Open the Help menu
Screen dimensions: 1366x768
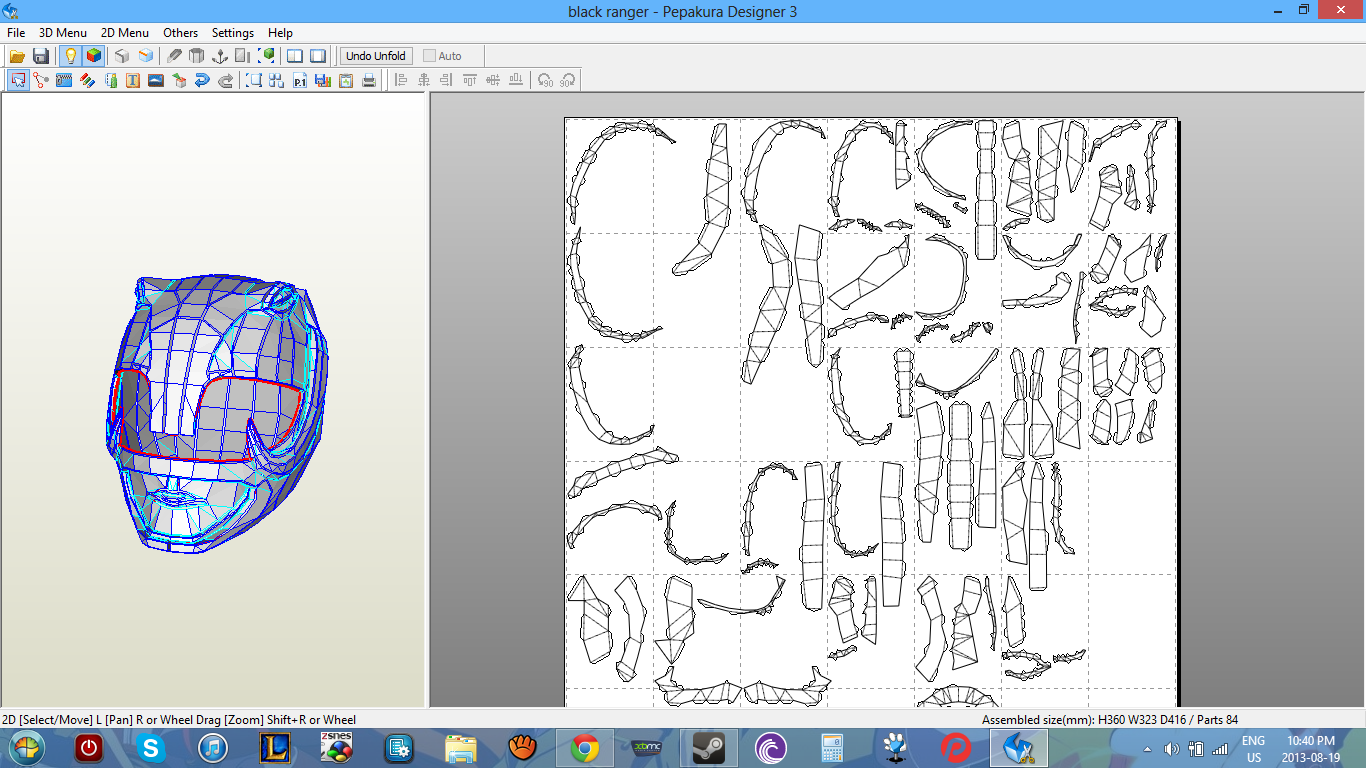(x=280, y=33)
